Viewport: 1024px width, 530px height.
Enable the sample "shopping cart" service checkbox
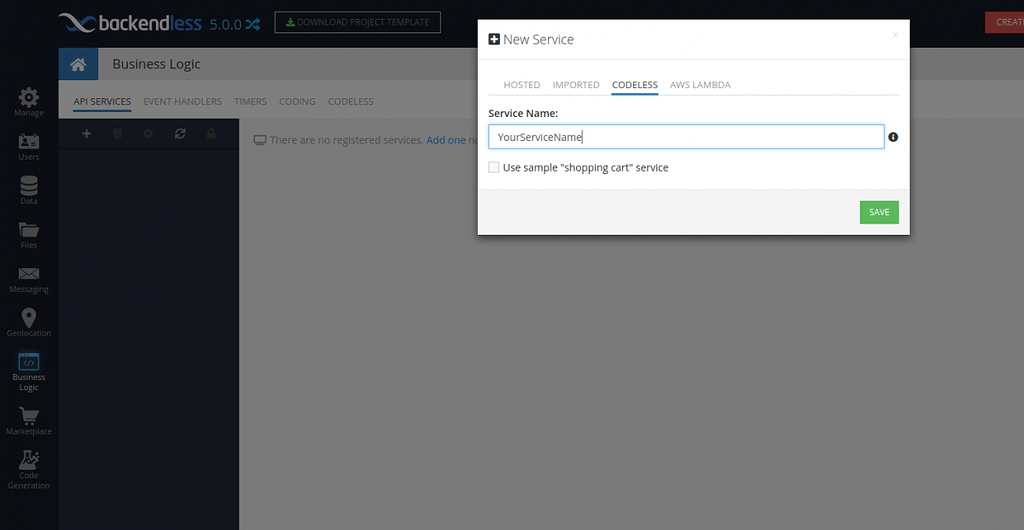[494, 168]
